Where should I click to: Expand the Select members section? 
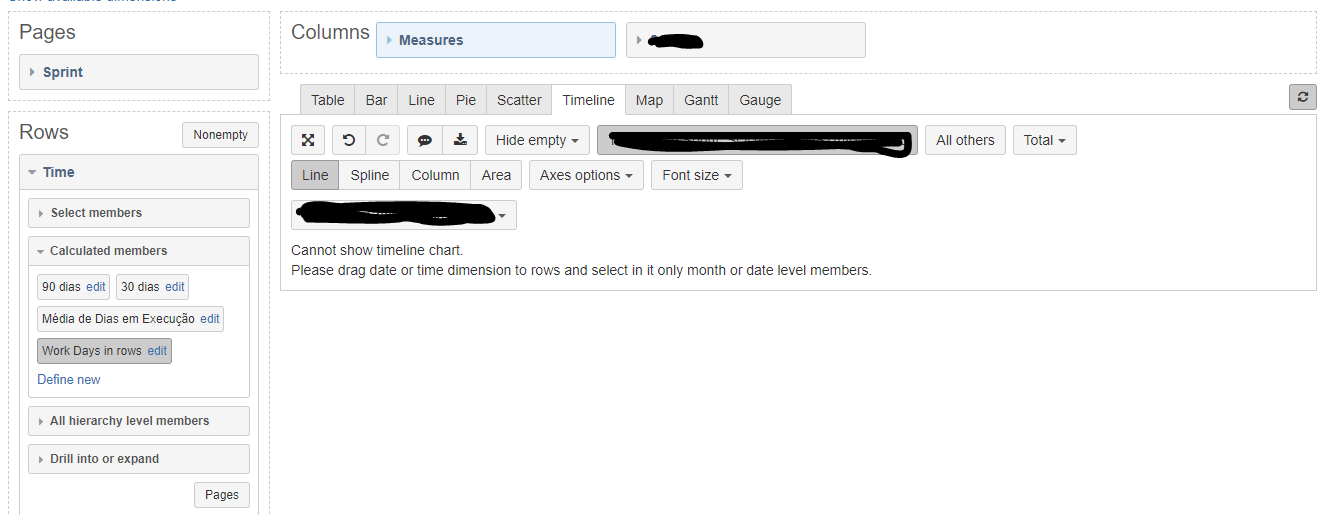pyautogui.click(x=139, y=213)
